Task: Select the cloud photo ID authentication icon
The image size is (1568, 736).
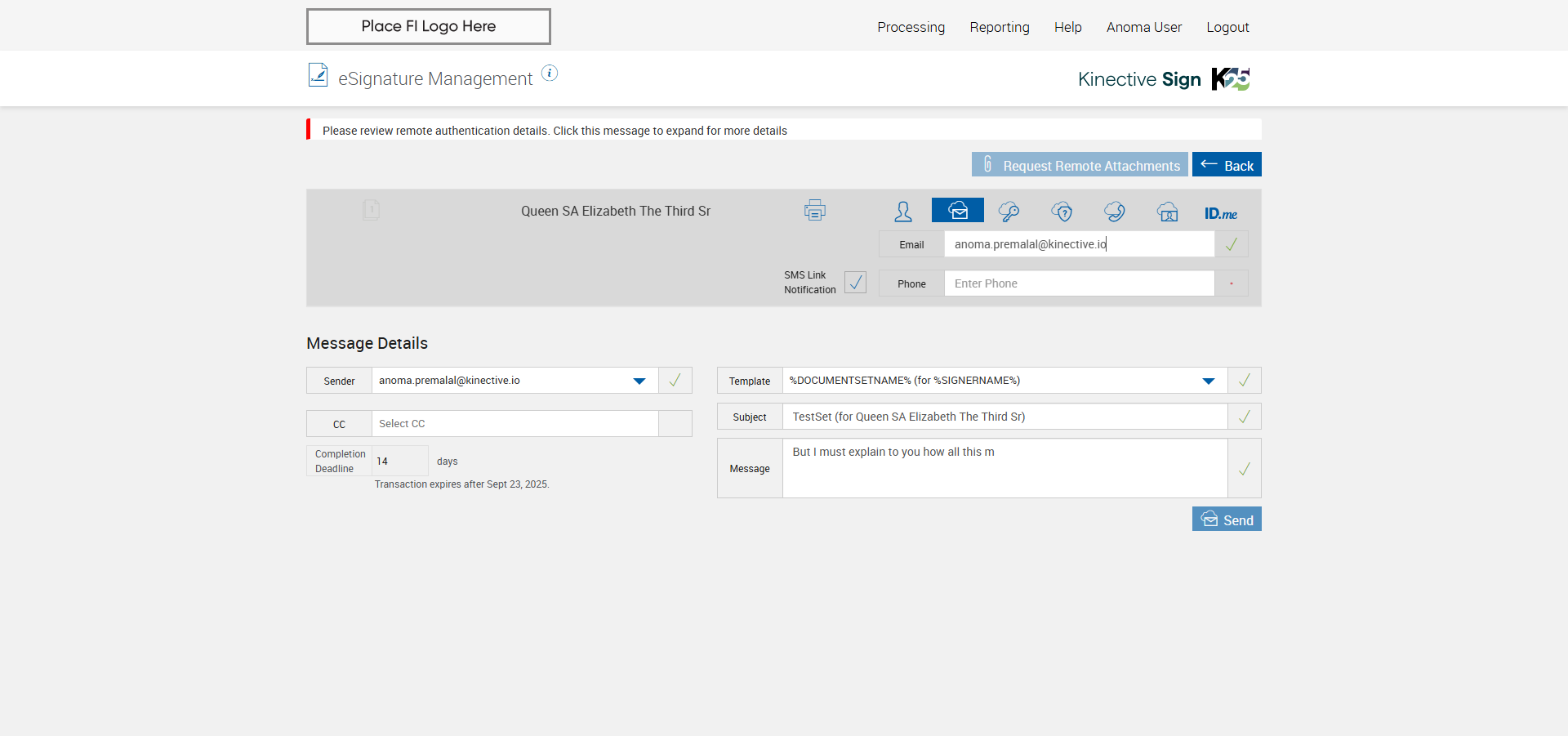Action: (x=1167, y=212)
